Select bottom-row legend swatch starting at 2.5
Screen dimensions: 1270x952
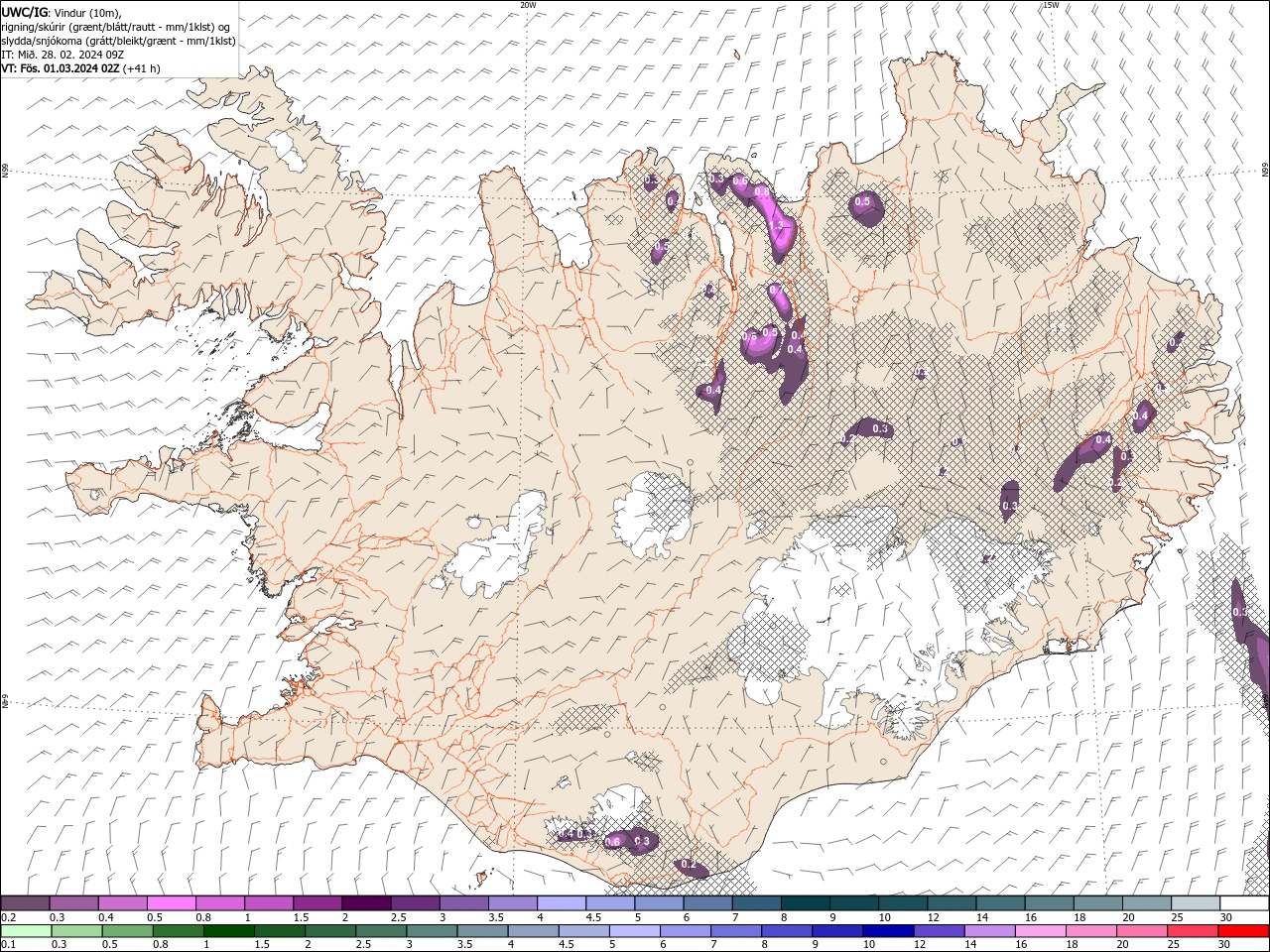pyautogui.click(x=380, y=931)
